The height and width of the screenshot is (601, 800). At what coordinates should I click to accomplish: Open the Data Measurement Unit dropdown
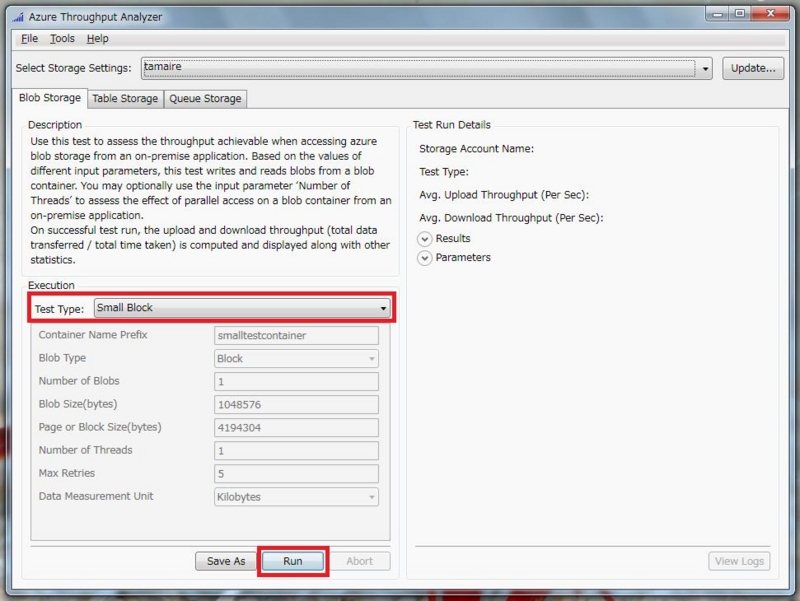296,497
